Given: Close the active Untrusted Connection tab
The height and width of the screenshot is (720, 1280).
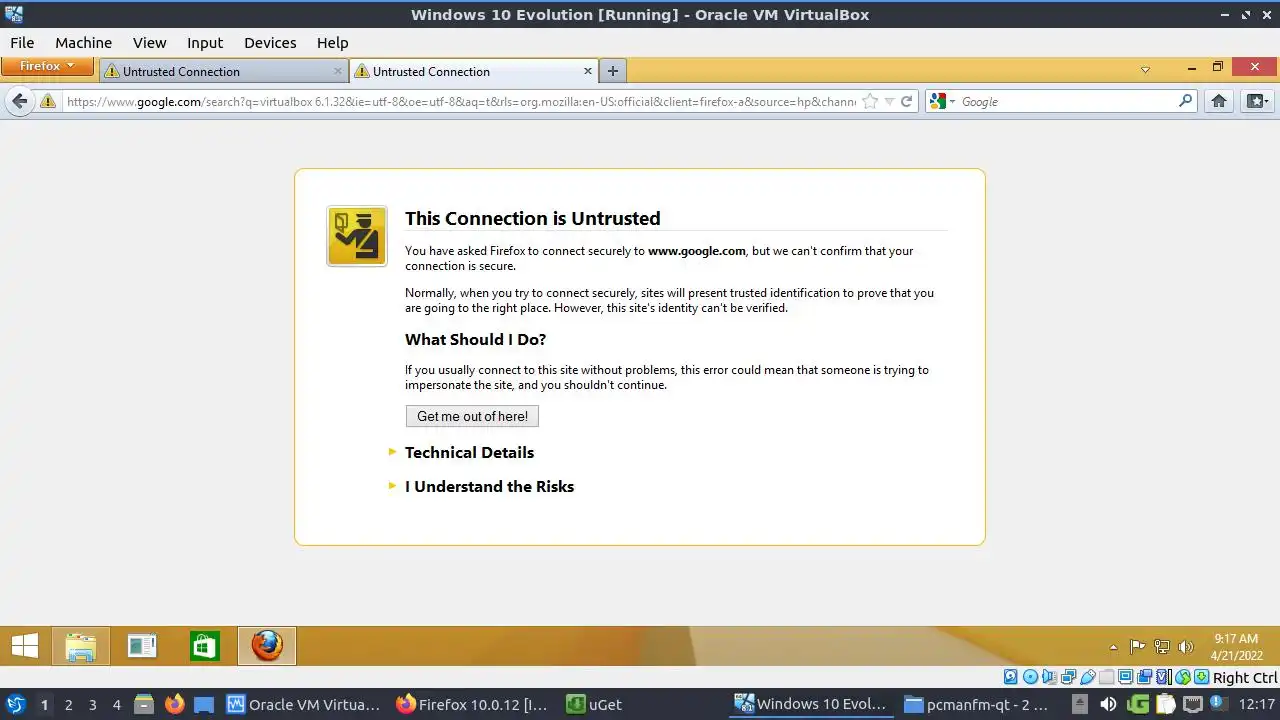Looking at the screenshot, I should (588, 71).
